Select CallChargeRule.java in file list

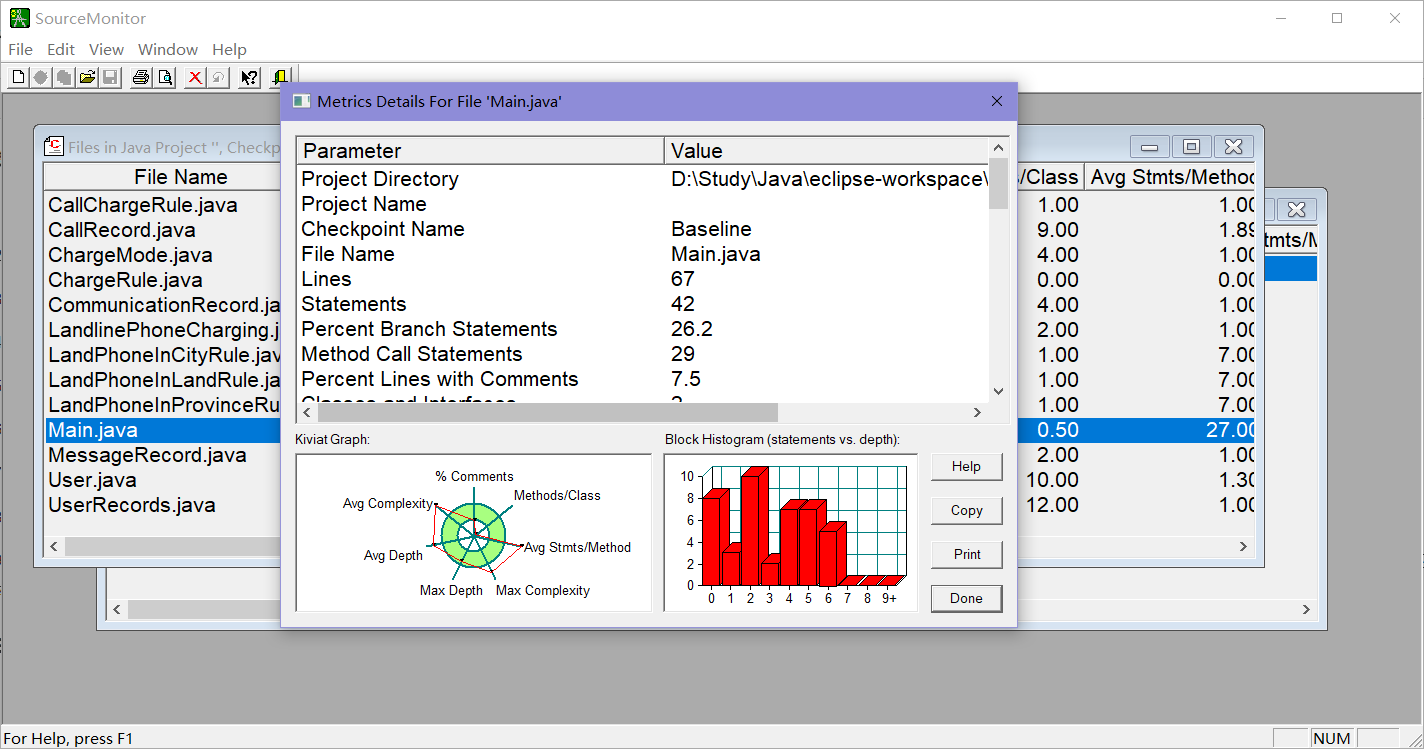coord(143,205)
